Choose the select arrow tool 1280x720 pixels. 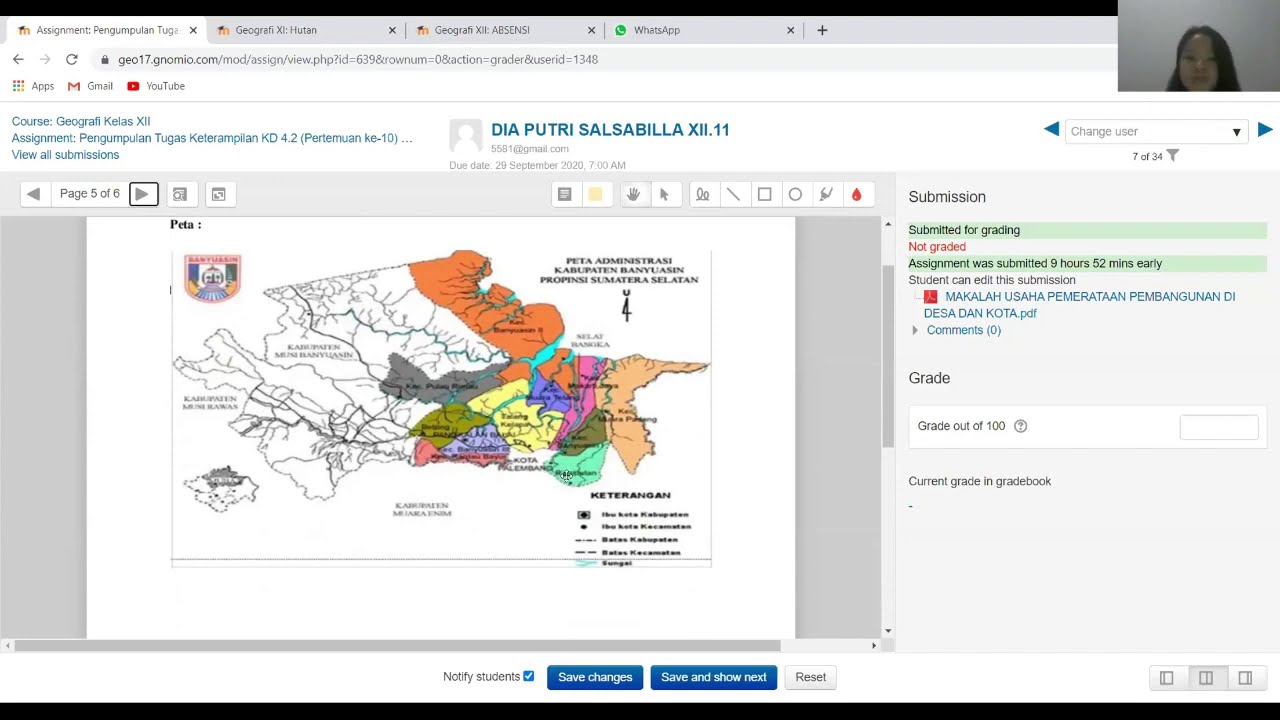pos(664,194)
